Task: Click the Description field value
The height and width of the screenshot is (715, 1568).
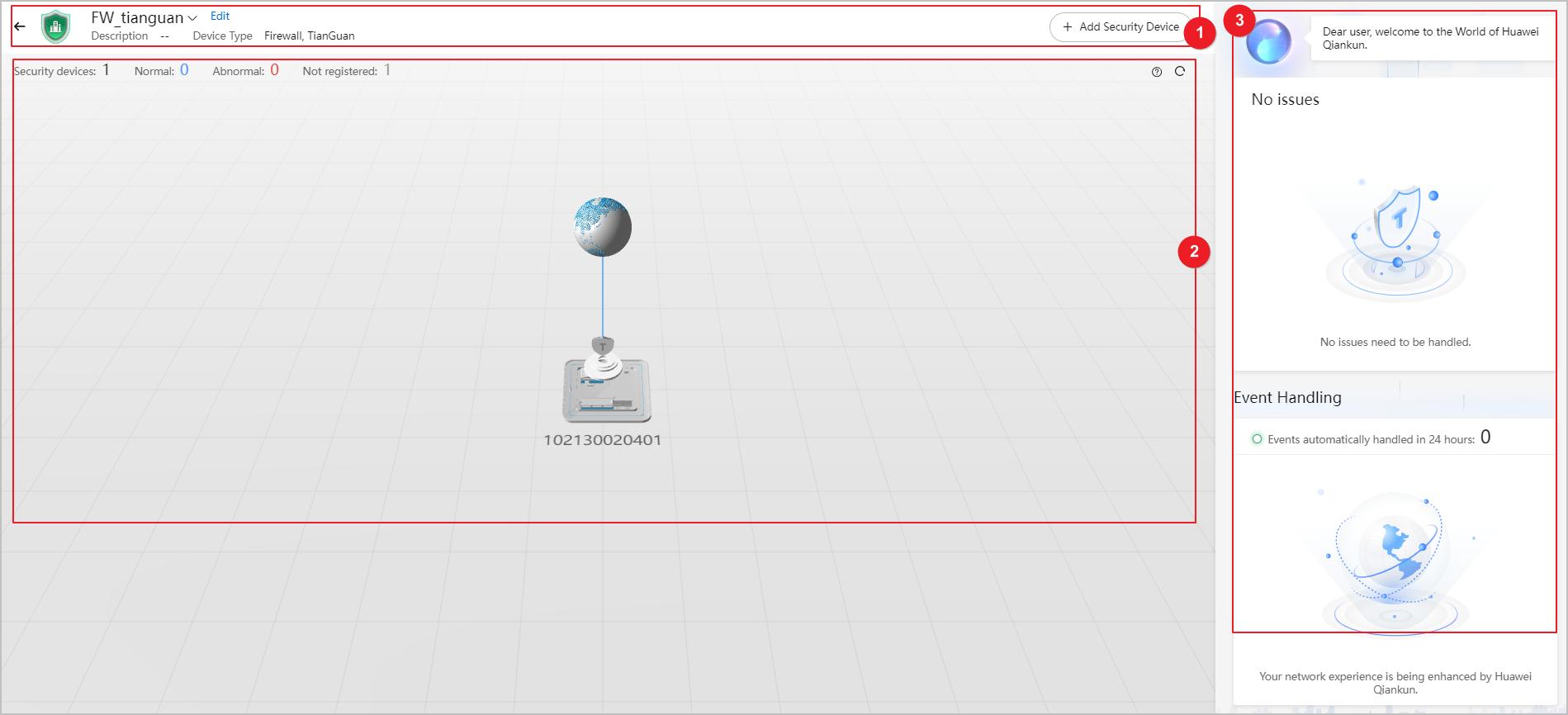Action: (x=164, y=36)
